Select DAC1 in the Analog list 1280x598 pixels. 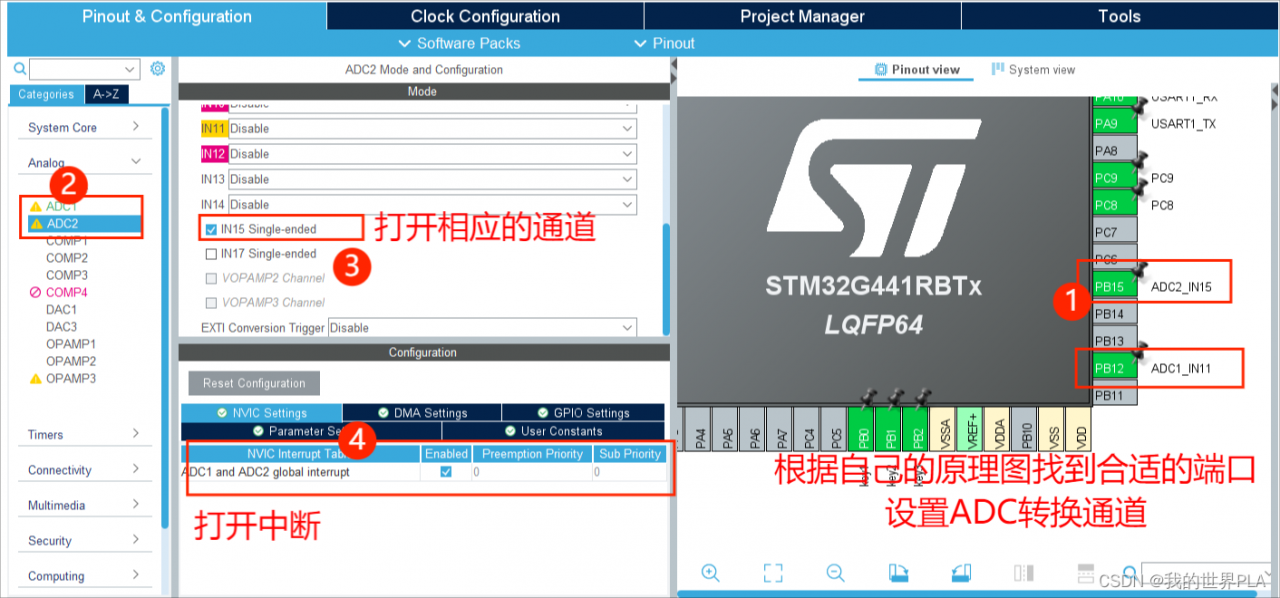[x=61, y=310]
